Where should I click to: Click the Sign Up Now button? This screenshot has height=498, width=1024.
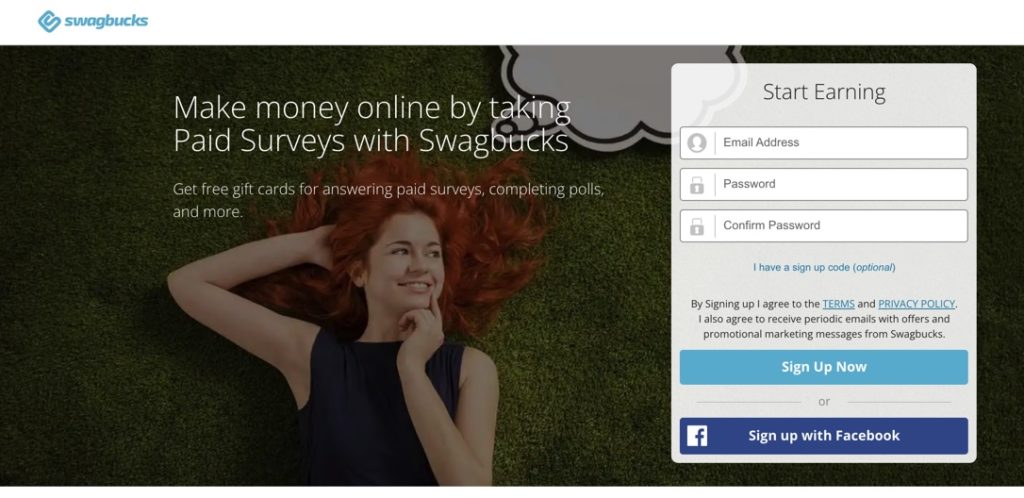tap(824, 367)
